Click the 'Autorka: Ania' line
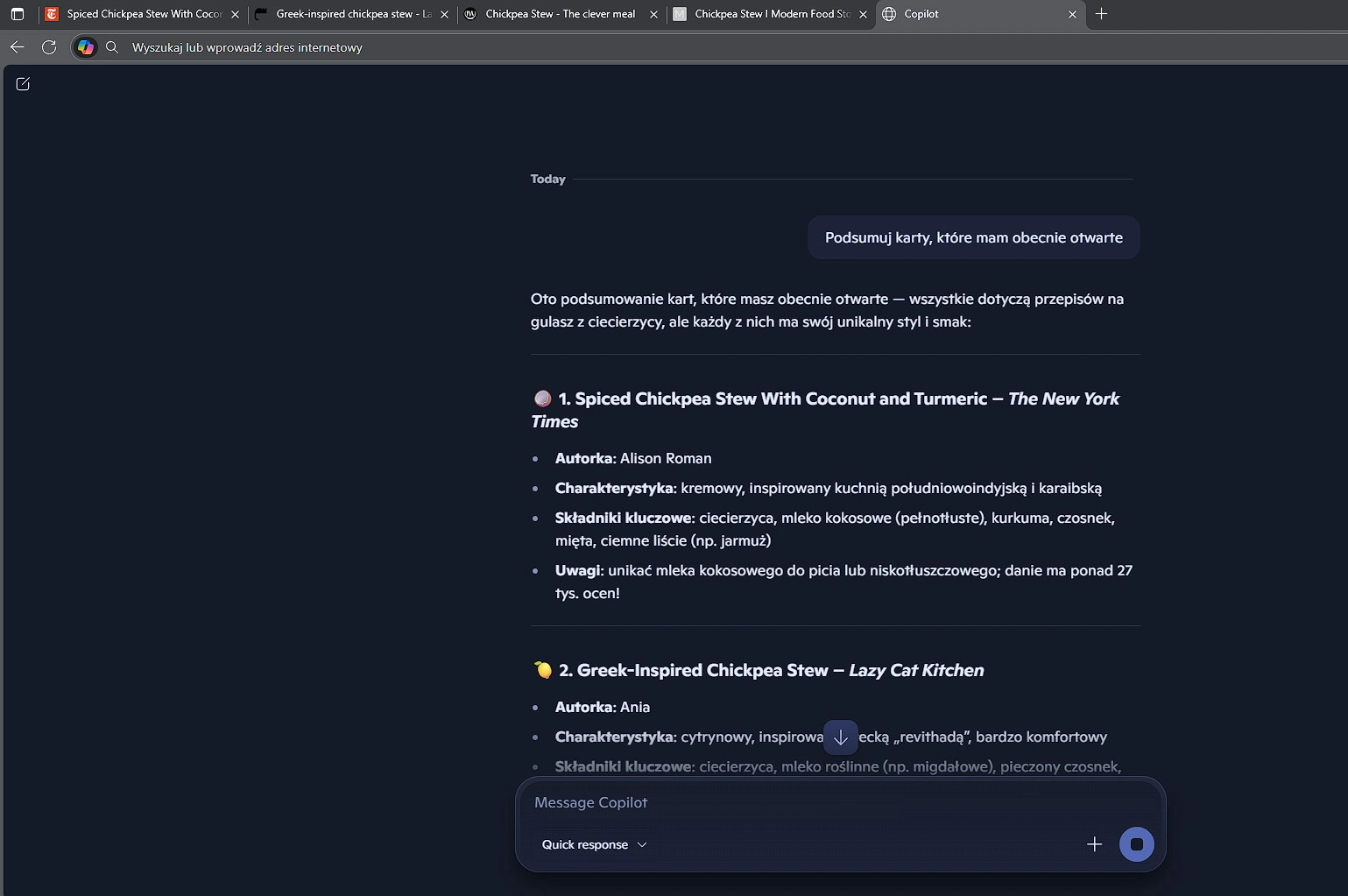This screenshot has width=1348, height=896. click(x=603, y=707)
